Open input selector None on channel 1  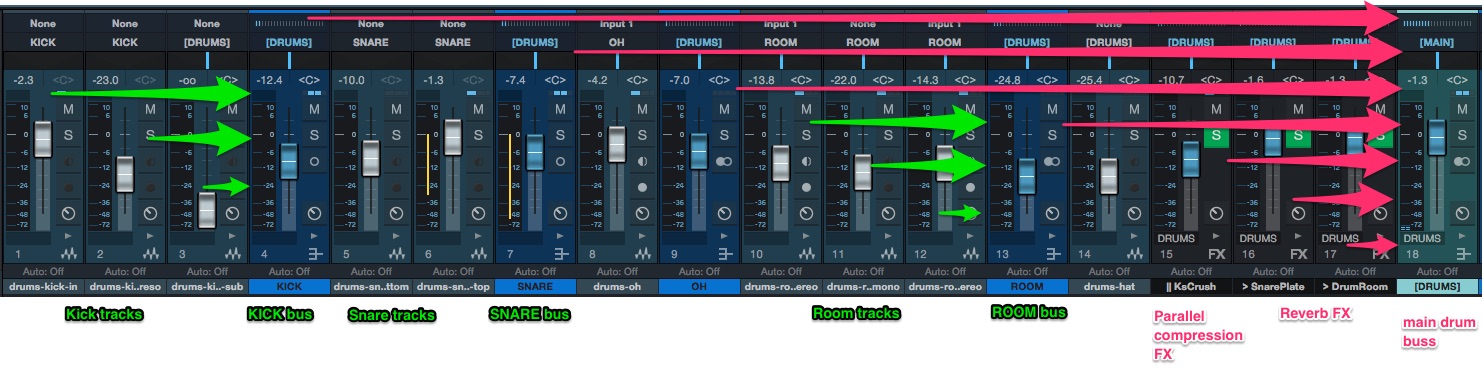tap(42, 23)
